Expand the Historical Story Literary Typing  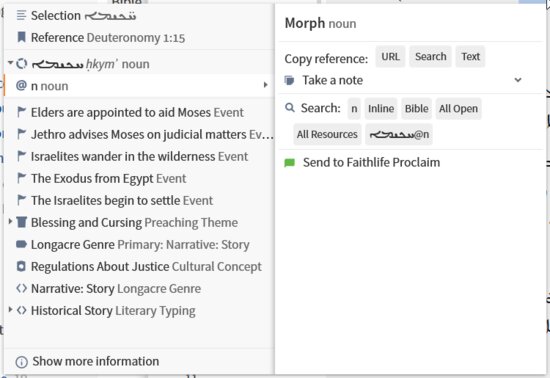coord(11,309)
